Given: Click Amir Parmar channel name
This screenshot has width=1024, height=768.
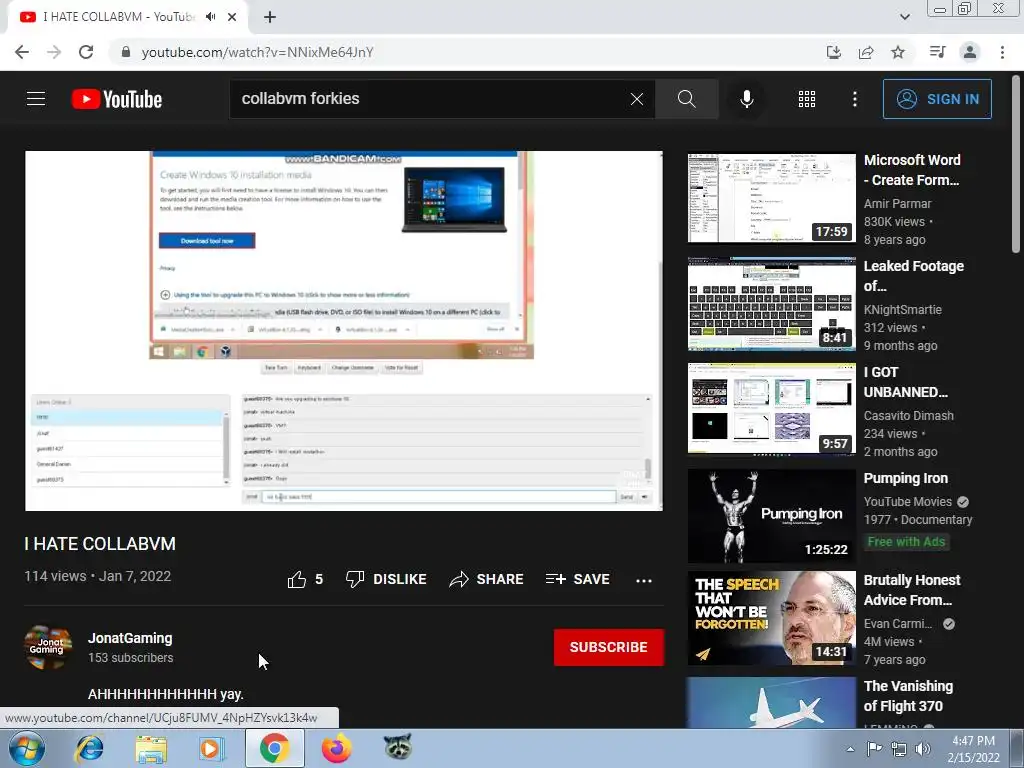Looking at the screenshot, I should point(897,204).
